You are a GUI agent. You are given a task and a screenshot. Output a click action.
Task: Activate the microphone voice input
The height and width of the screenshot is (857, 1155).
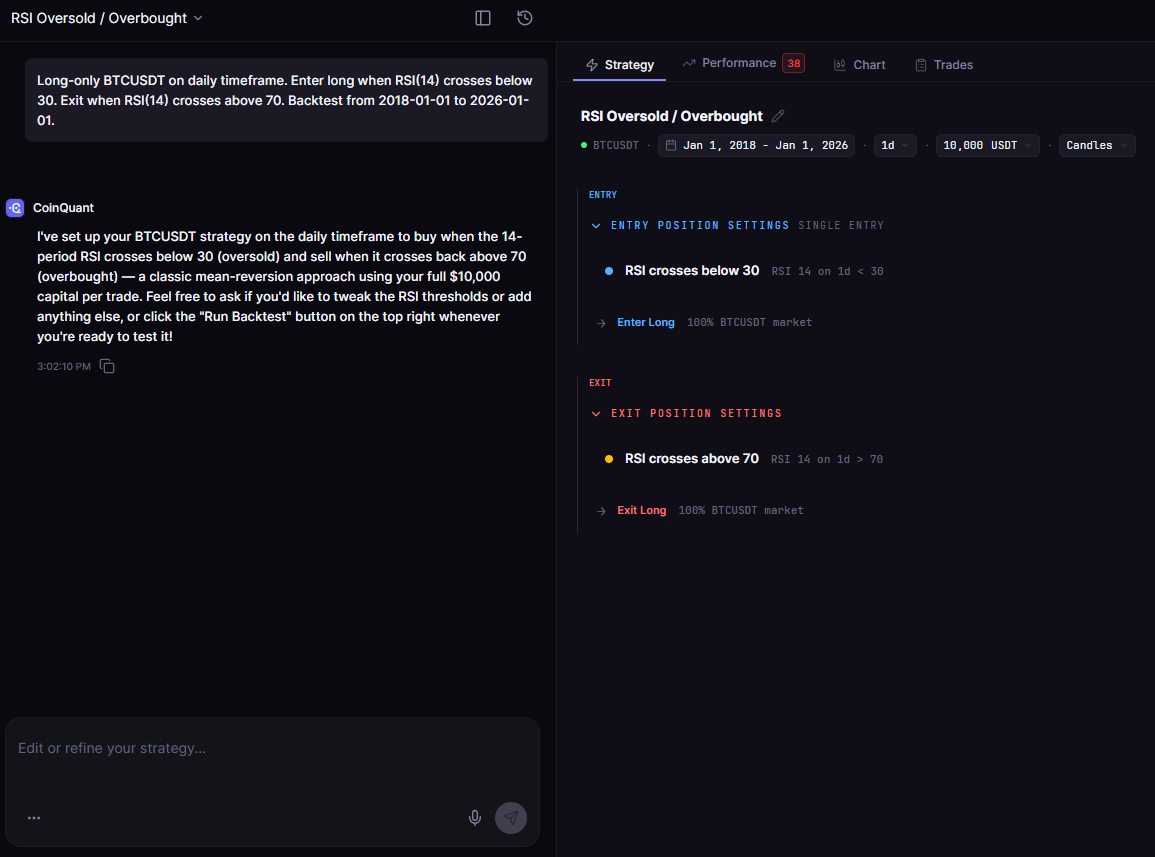pyautogui.click(x=475, y=817)
